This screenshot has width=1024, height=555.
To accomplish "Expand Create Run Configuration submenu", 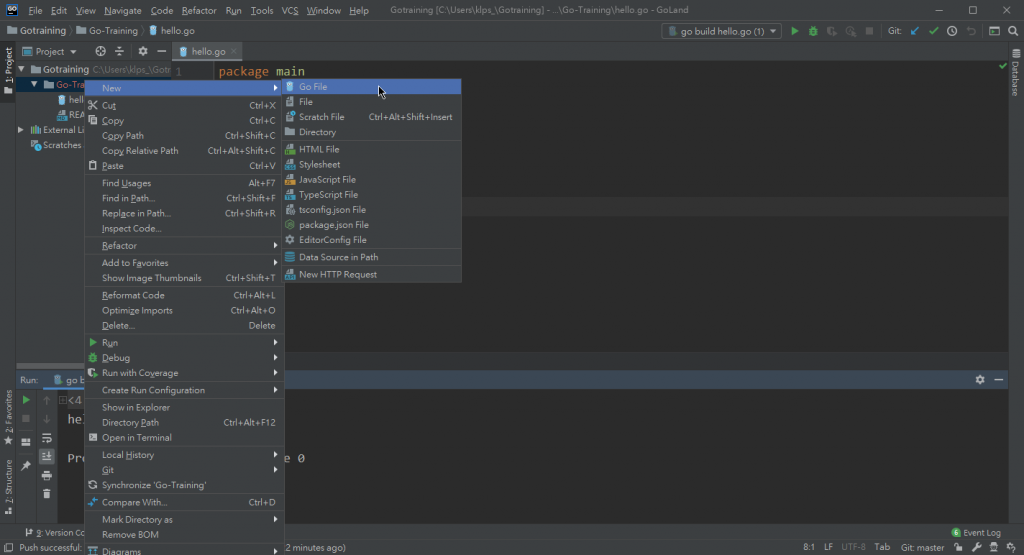I will pyautogui.click(x=184, y=390).
